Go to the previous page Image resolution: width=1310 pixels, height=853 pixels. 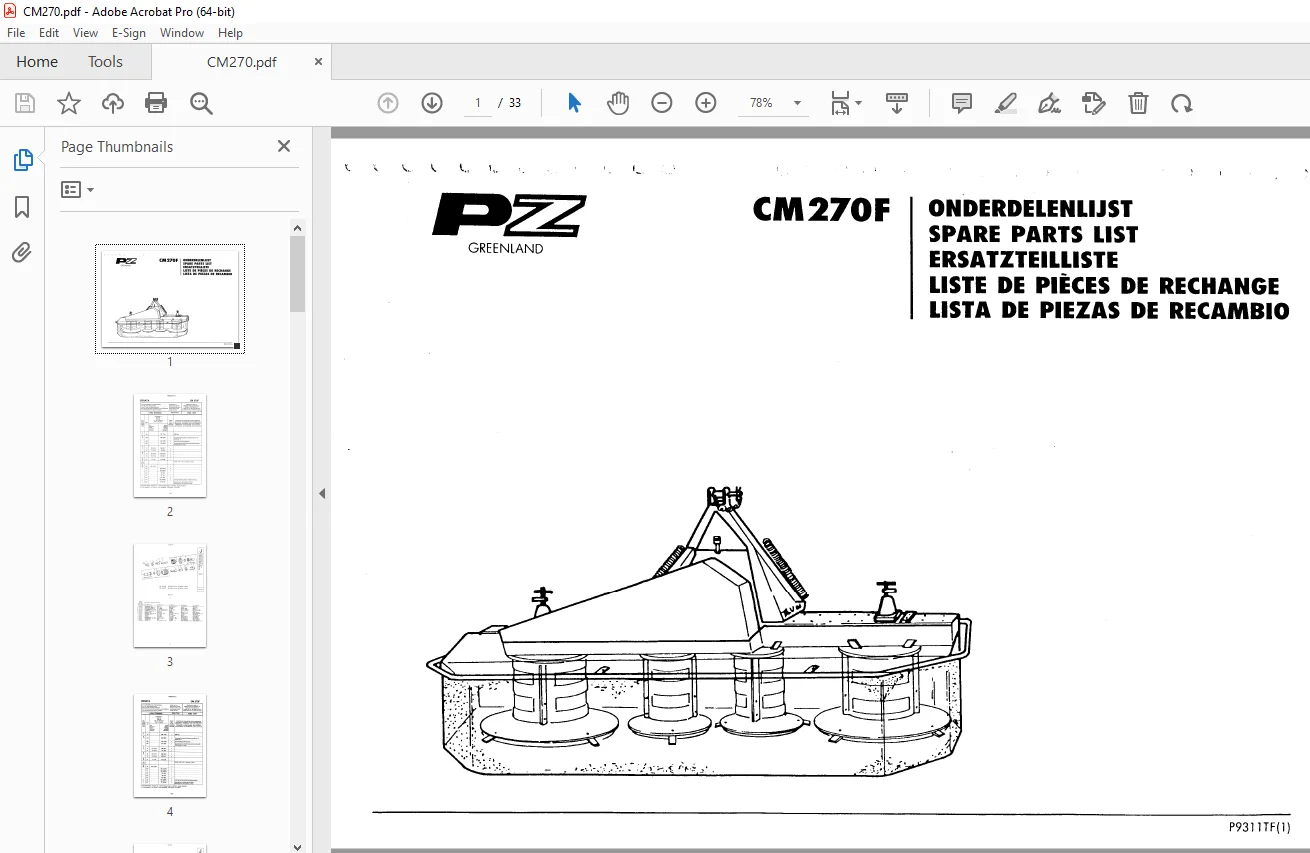click(x=388, y=103)
